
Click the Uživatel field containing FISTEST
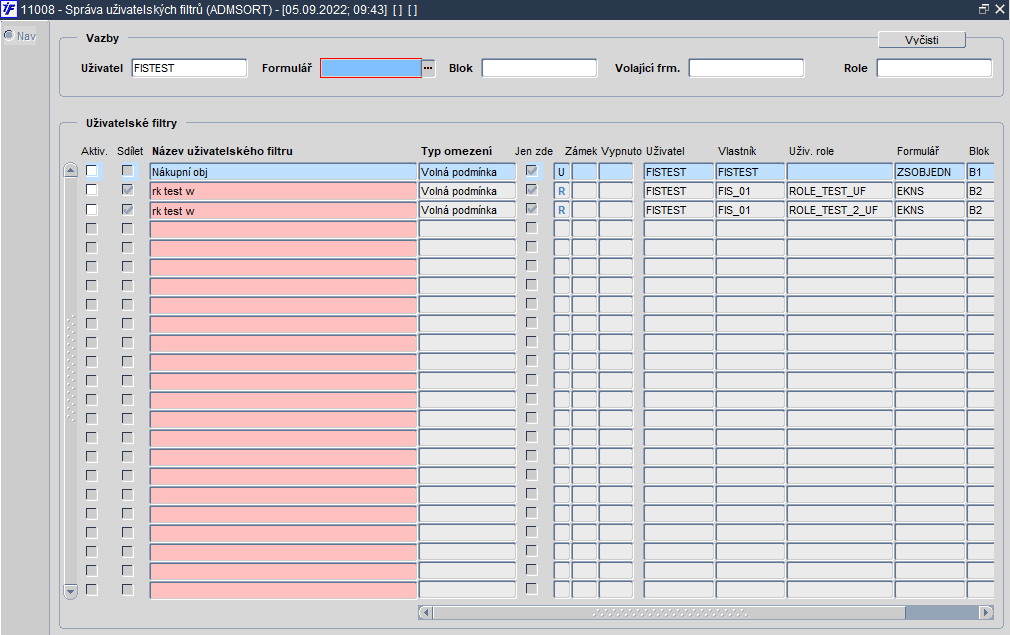click(189, 68)
